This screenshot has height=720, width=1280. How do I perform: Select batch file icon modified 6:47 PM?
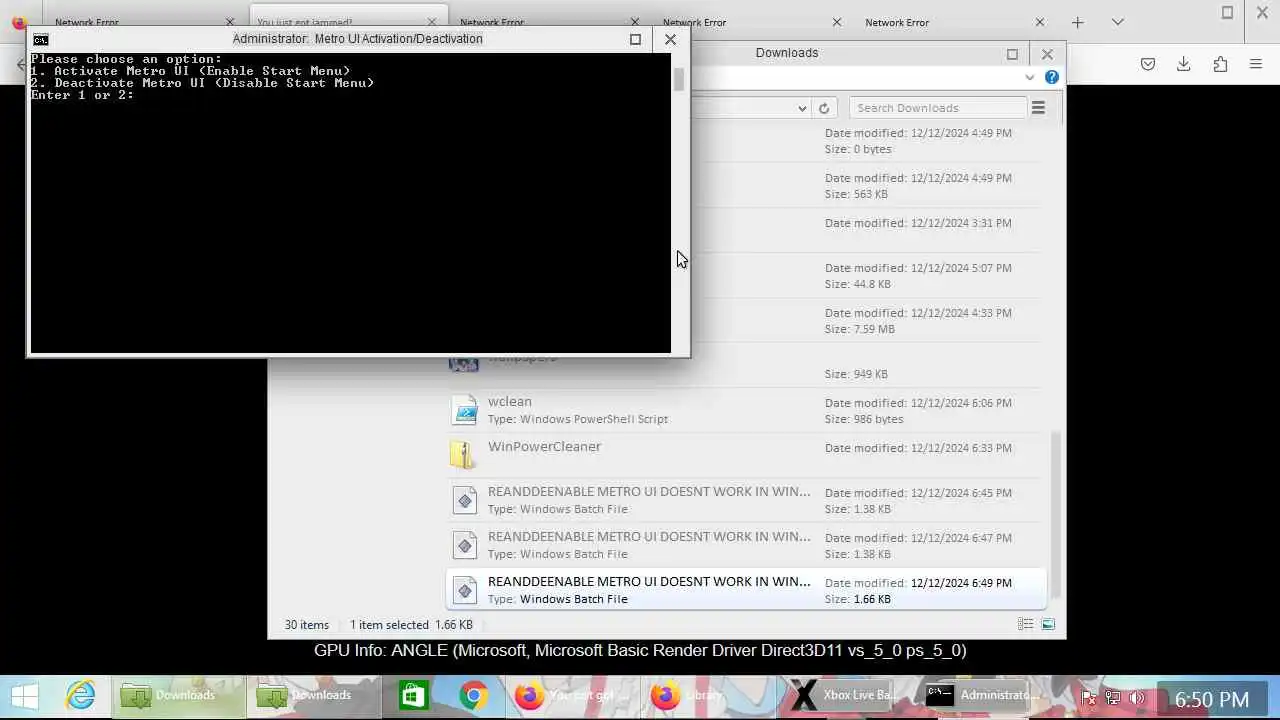pyautogui.click(x=464, y=545)
